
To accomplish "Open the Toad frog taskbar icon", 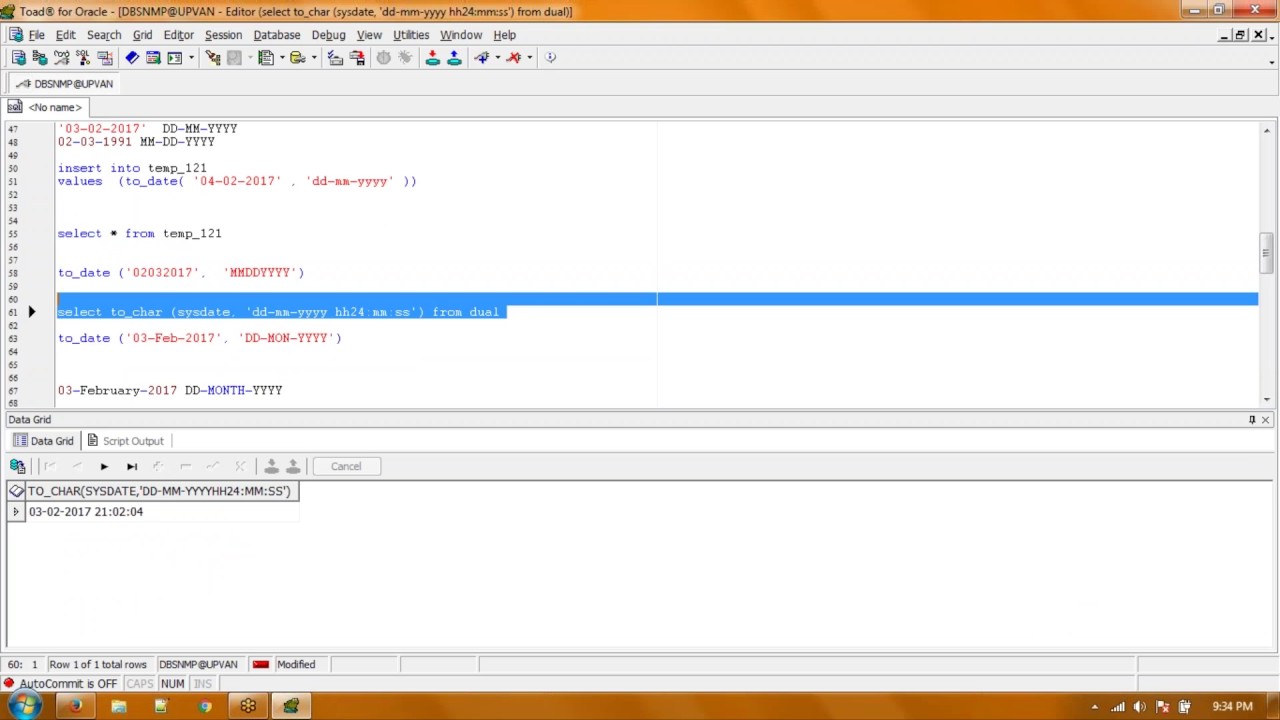I will (291, 707).
